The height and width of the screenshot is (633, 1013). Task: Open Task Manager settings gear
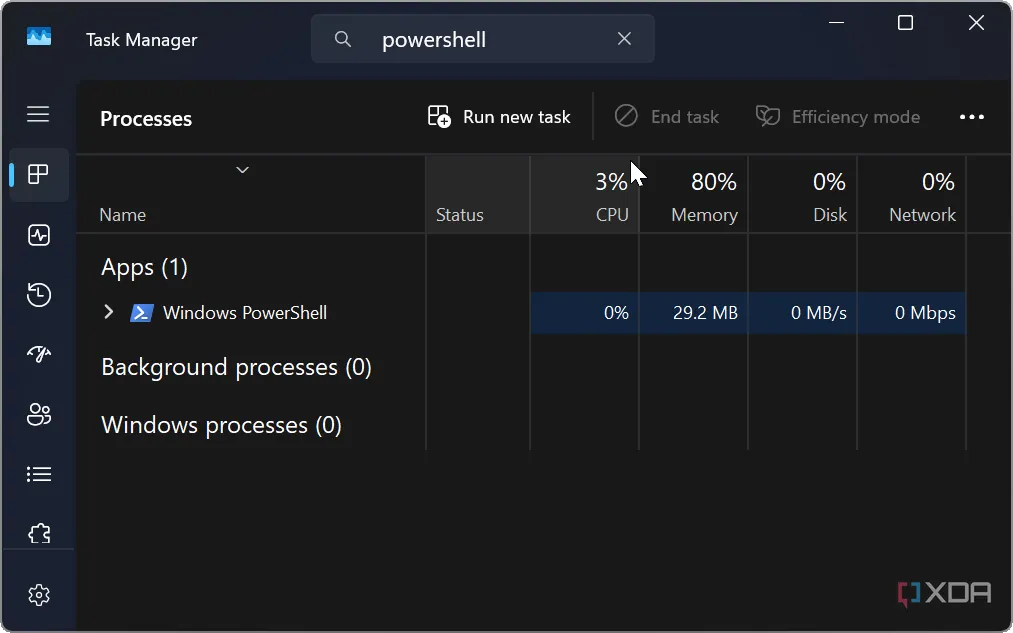point(39,595)
